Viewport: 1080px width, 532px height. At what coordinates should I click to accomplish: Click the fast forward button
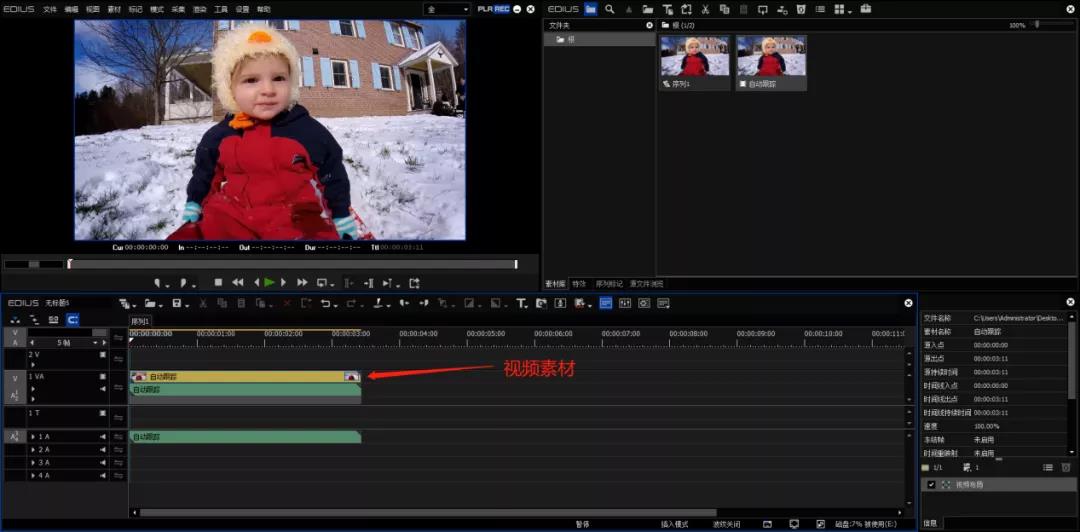(302, 283)
